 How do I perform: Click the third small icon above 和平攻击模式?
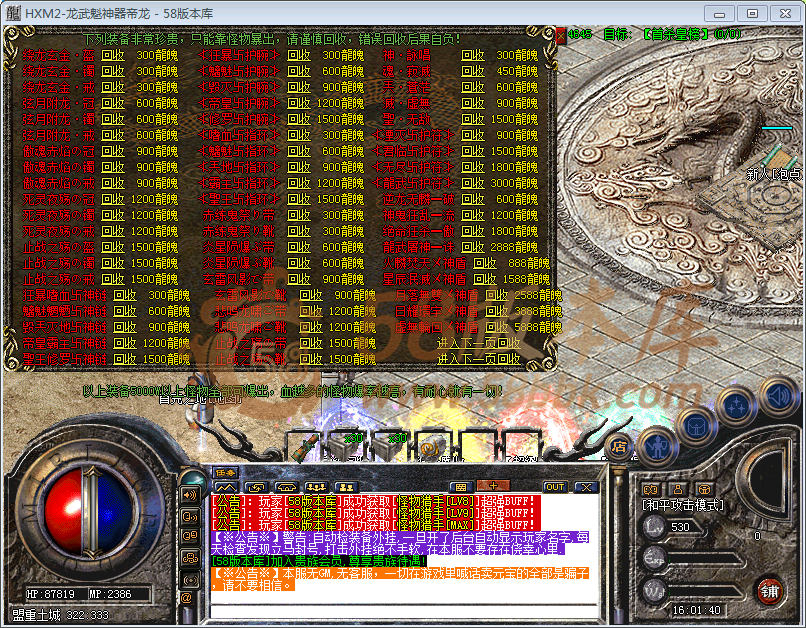click(x=704, y=489)
